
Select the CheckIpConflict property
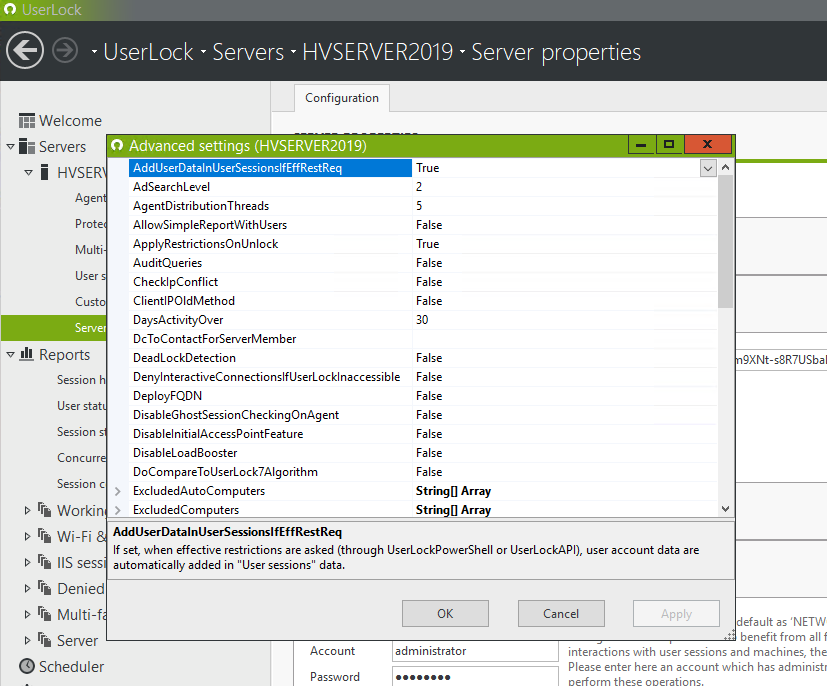tap(422, 282)
